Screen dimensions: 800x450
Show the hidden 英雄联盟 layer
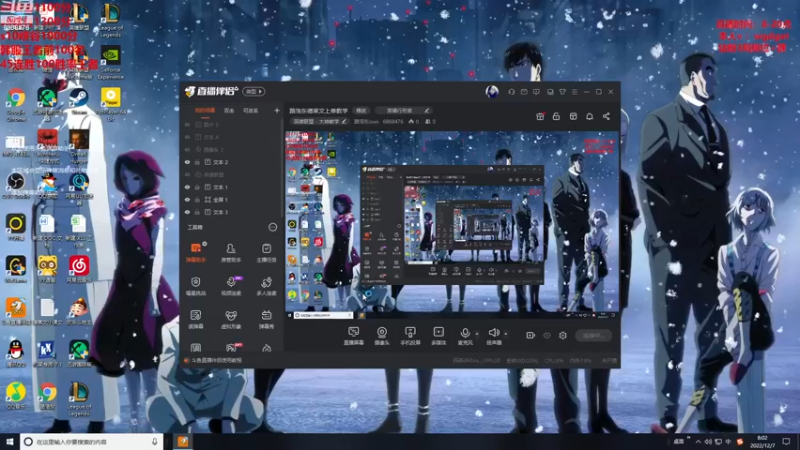tap(187, 174)
